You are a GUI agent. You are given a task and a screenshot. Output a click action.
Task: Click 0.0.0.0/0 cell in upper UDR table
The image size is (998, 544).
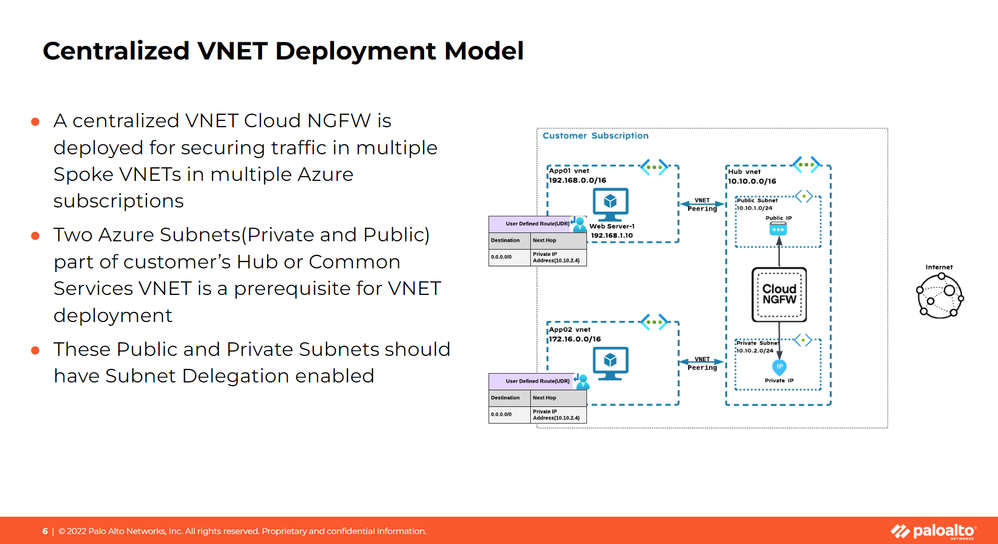point(509,257)
